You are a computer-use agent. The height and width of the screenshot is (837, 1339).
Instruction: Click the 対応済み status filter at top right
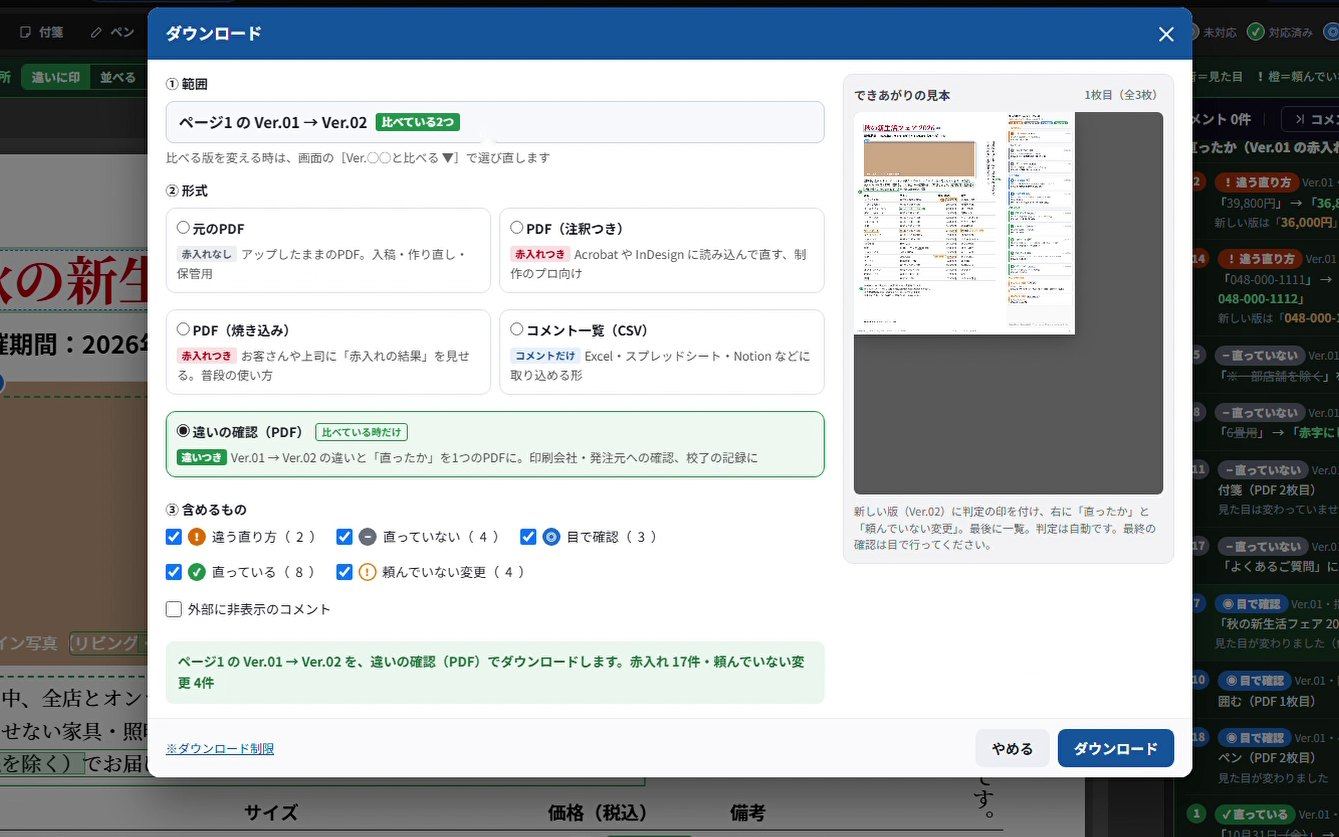pos(1280,32)
